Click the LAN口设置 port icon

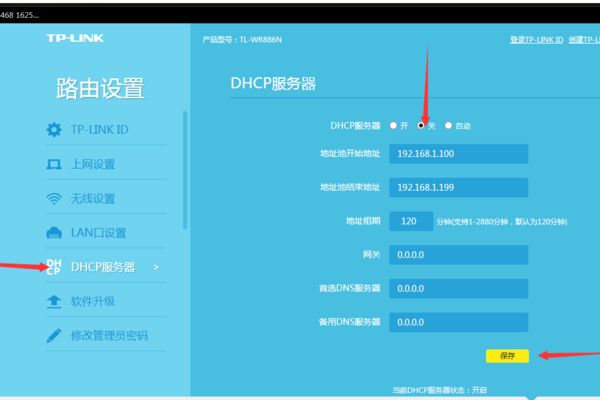pos(54,233)
